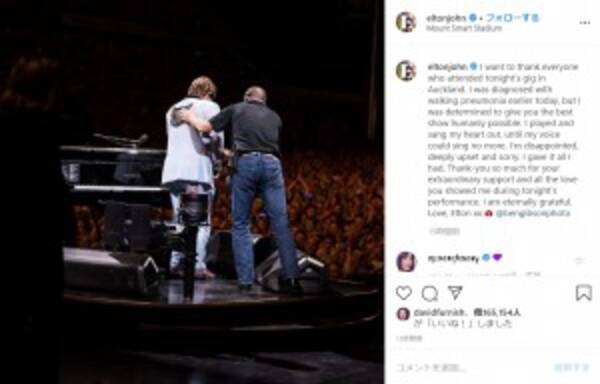Screen dimensions: 600x384
Task: Open the commenter's profile picture
Action: [406, 262]
